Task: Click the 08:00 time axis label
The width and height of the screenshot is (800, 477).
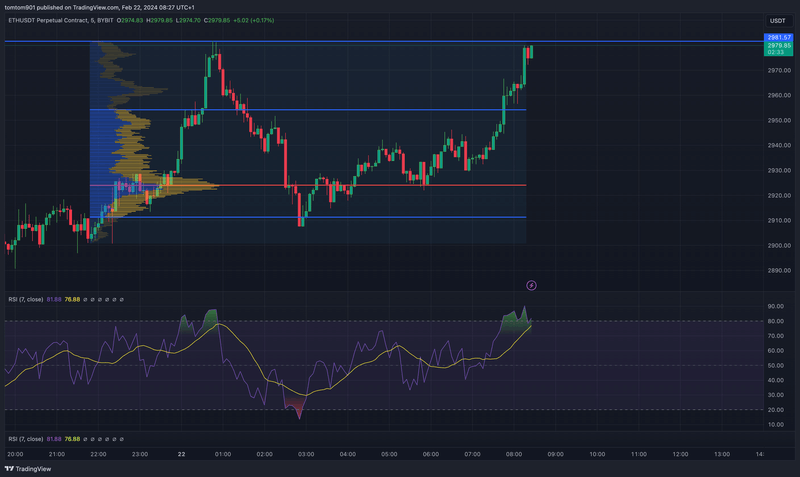Action: point(514,454)
